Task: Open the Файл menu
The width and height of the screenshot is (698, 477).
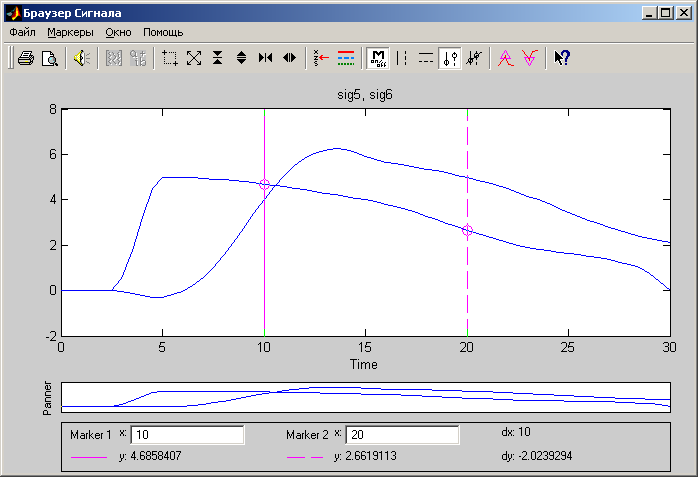Action: [22, 32]
